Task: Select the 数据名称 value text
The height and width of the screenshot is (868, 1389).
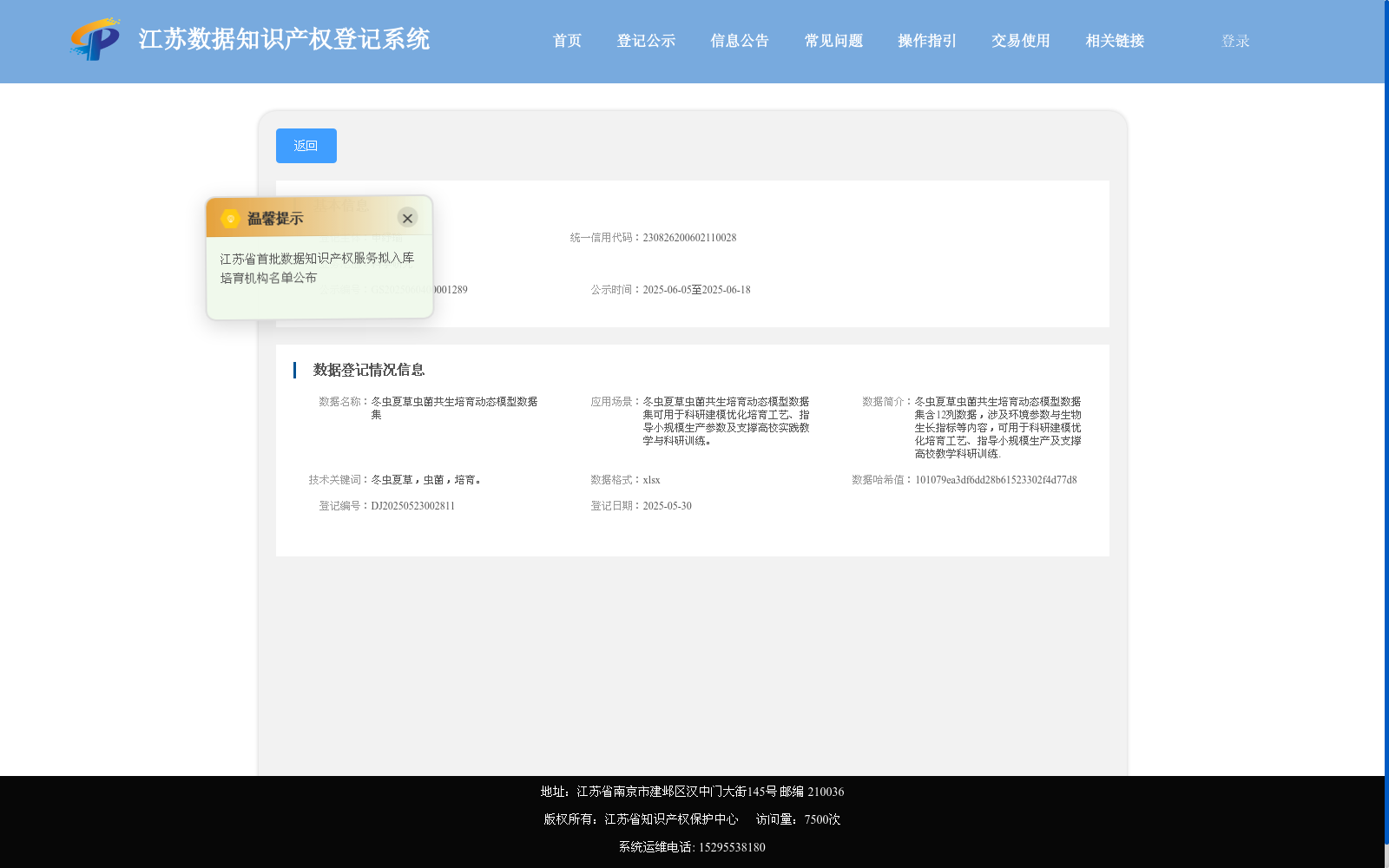Action: click(454, 408)
